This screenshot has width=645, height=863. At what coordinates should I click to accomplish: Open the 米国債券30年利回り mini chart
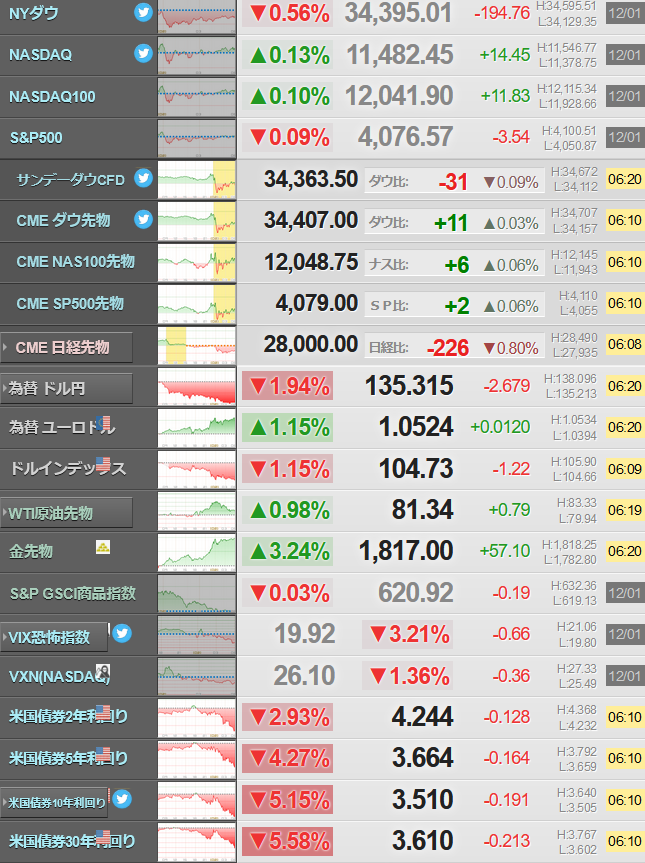(x=196, y=842)
